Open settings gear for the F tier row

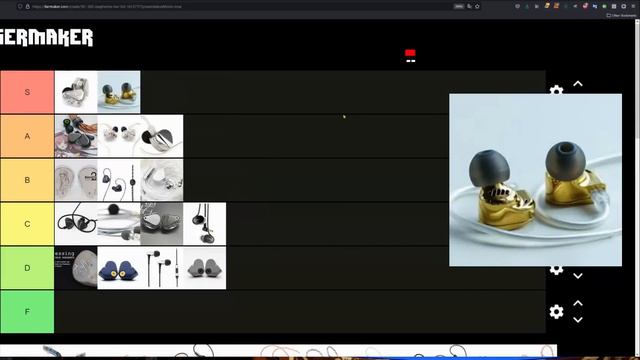pyautogui.click(x=556, y=312)
